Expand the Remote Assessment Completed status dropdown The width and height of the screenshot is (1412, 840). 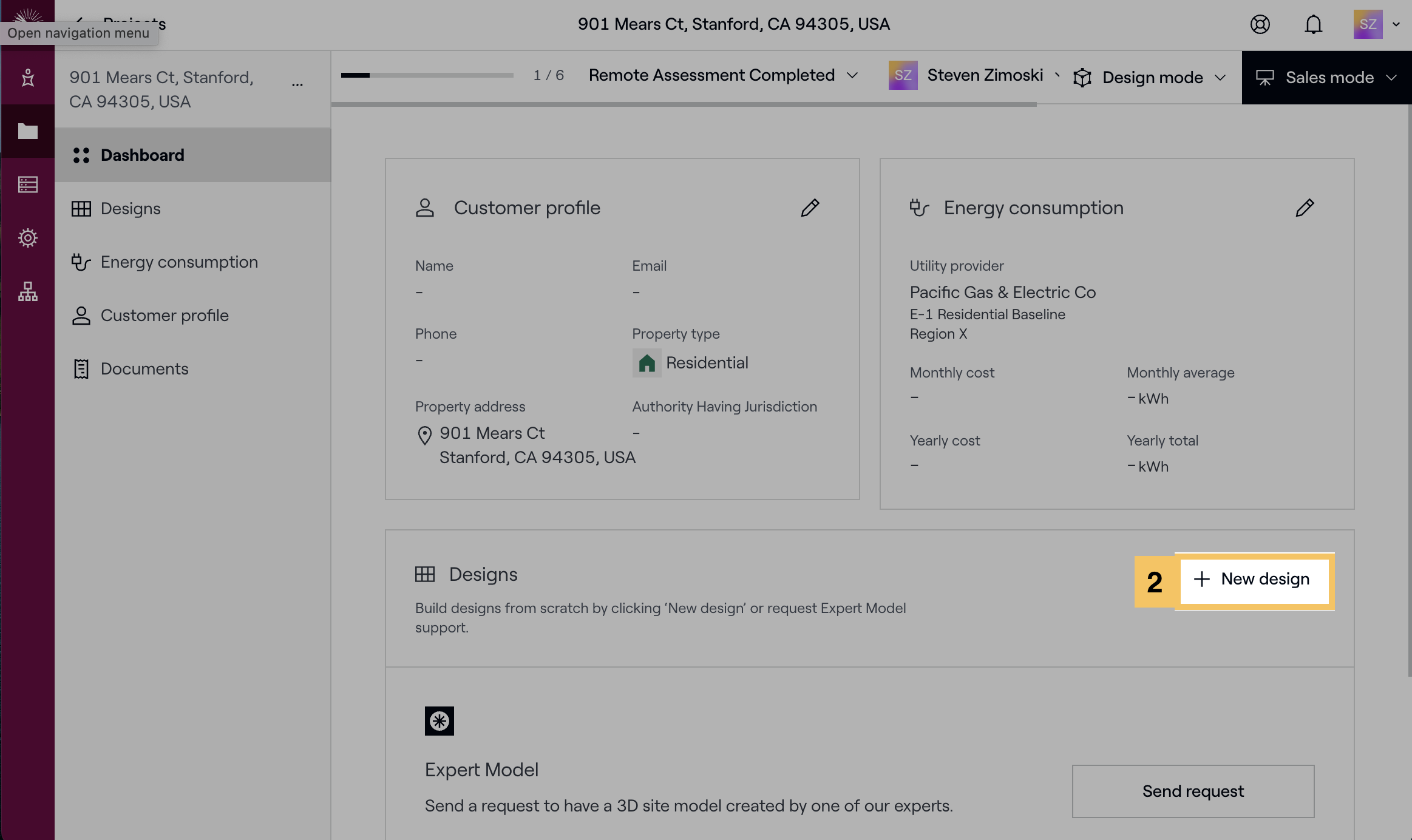pyautogui.click(x=723, y=75)
